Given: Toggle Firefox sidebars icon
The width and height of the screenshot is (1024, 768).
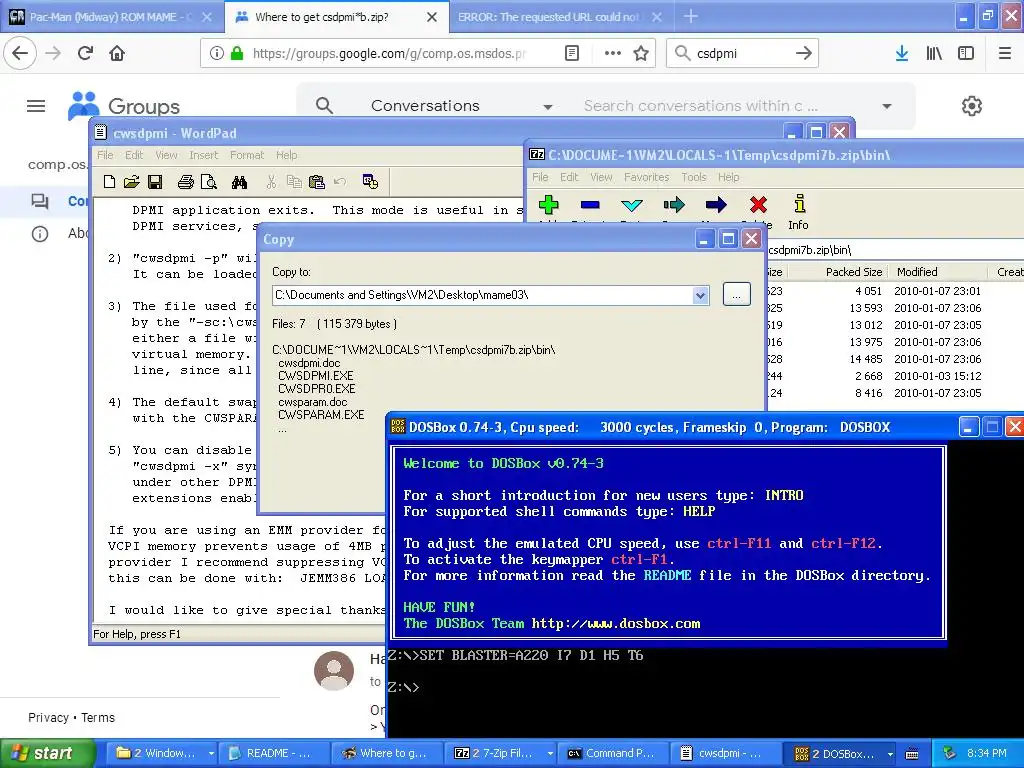Looking at the screenshot, I should [x=966, y=53].
